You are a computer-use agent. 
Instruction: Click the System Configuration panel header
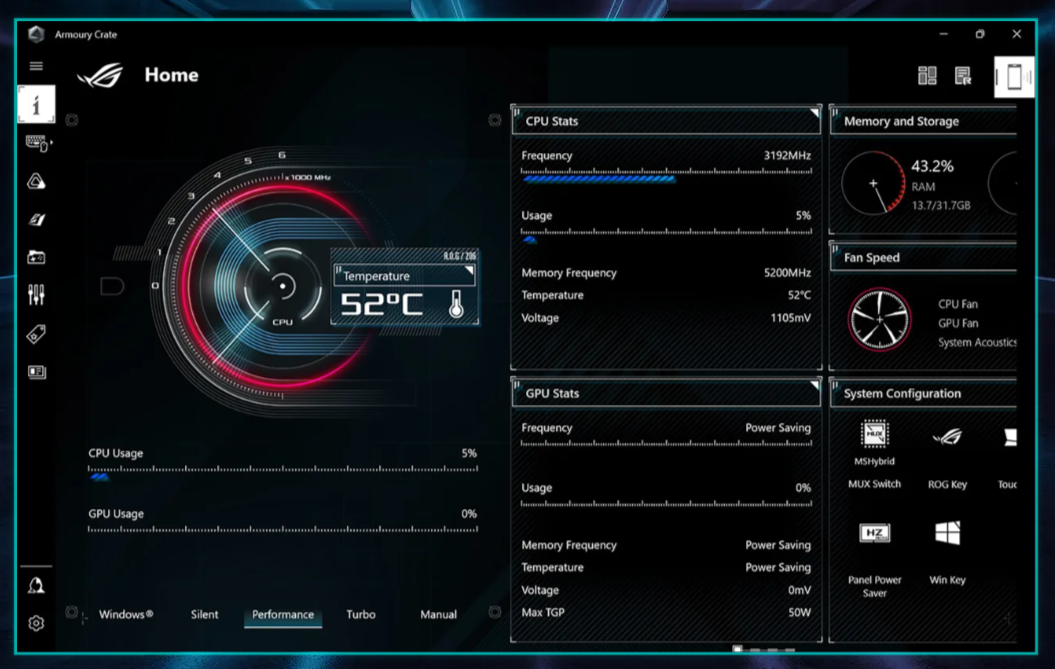pos(924,393)
